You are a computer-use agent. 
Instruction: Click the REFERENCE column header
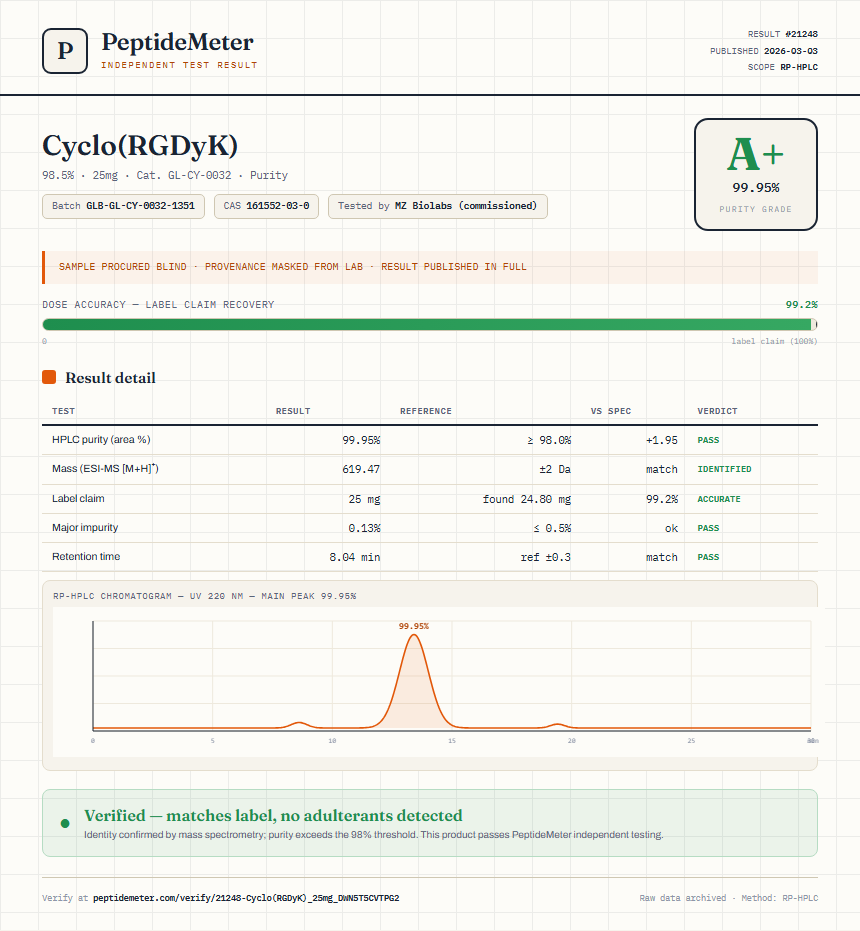coord(425,411)
